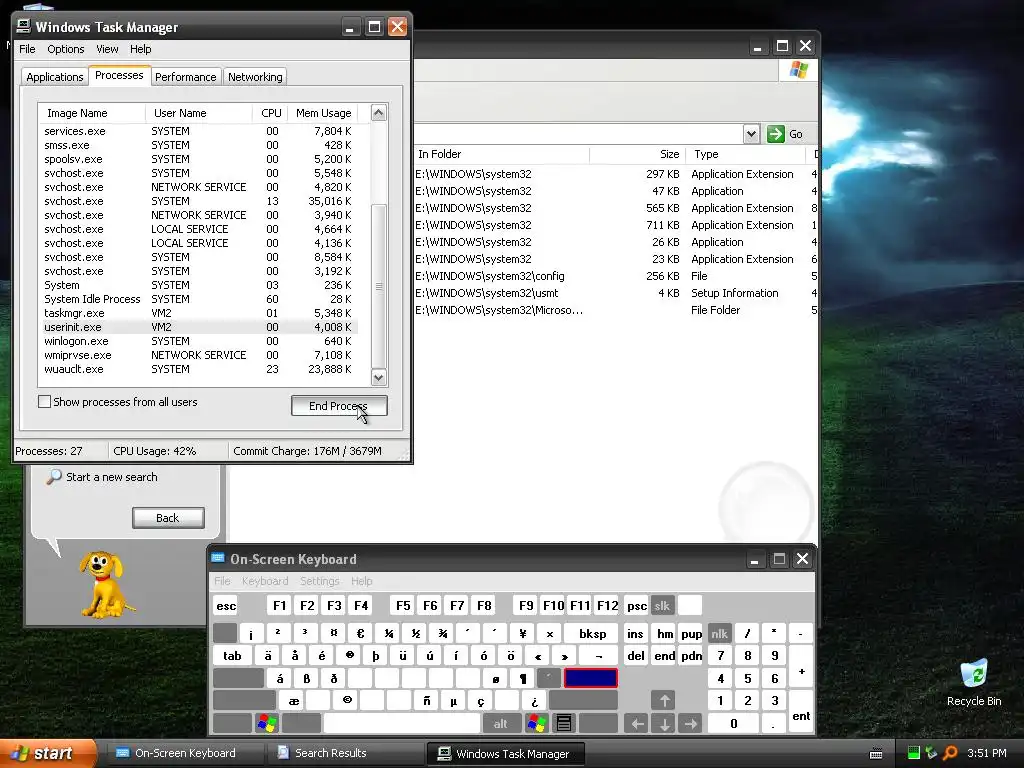Click the up arrow key on On-Screen Keyboard
This screenshot has height=768, width=1024.
point(664,701)
